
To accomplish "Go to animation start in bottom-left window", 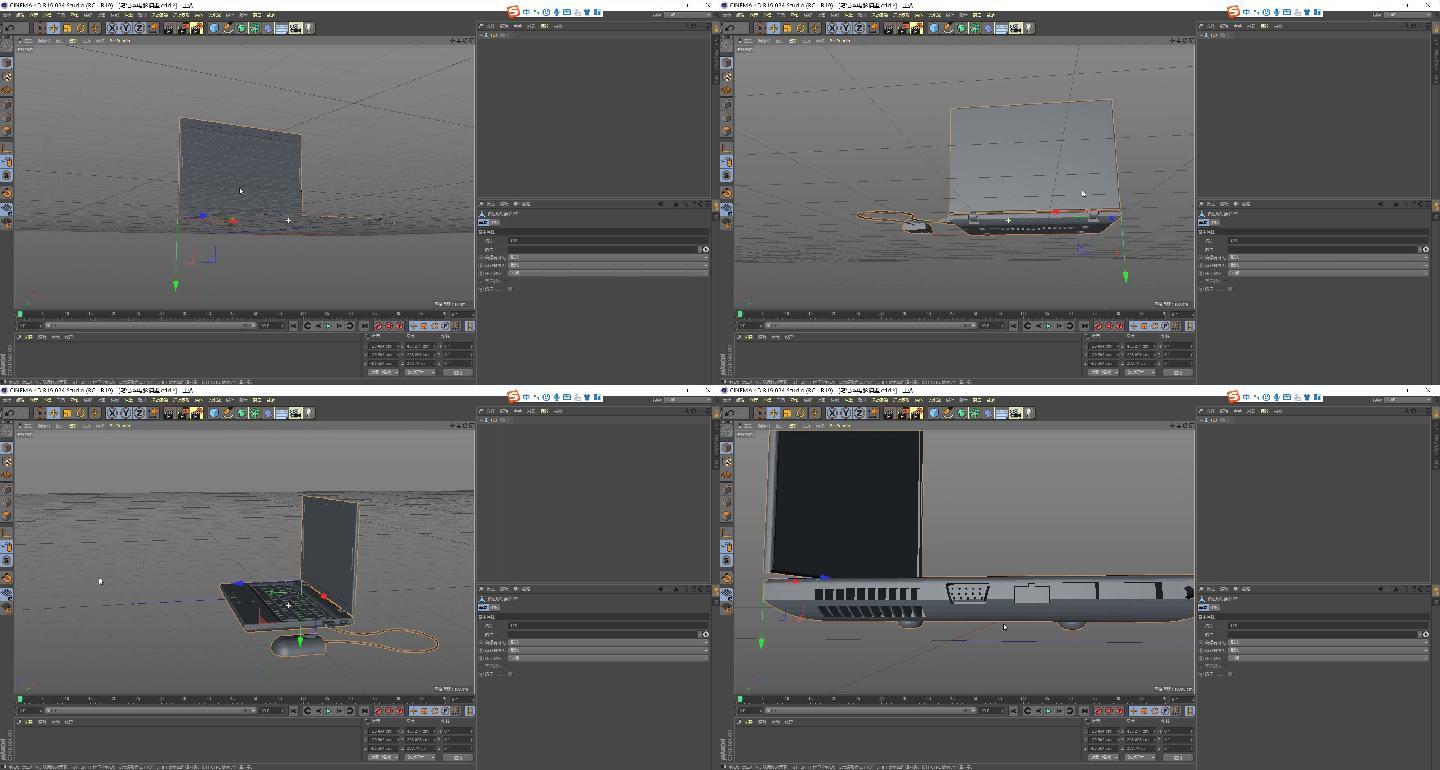I will point(294,711).
